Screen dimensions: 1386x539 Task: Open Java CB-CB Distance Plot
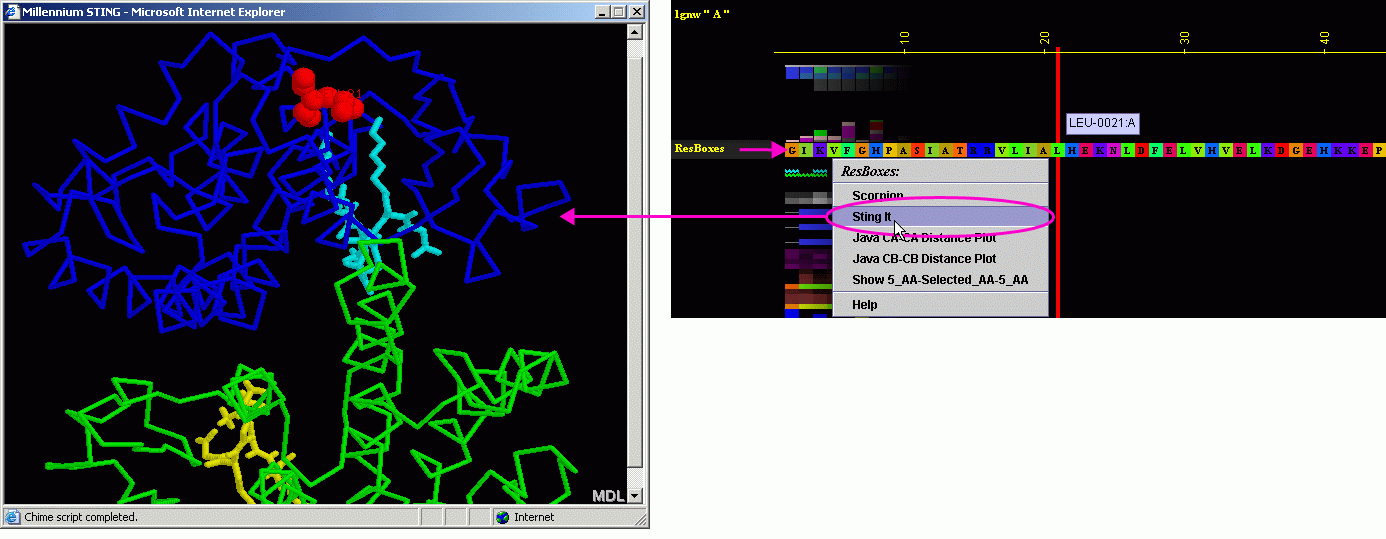[x=940, y=259]
